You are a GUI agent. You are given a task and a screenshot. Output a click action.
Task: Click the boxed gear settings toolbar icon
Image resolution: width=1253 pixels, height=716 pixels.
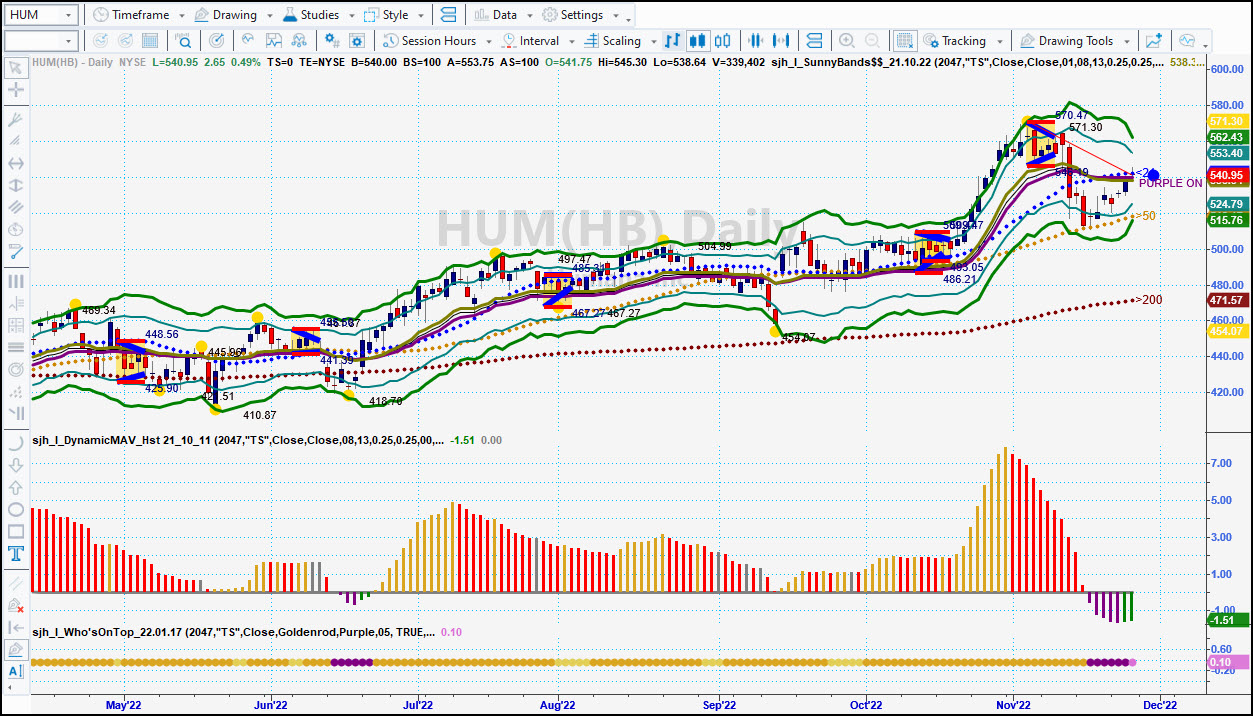click(357, 41)
